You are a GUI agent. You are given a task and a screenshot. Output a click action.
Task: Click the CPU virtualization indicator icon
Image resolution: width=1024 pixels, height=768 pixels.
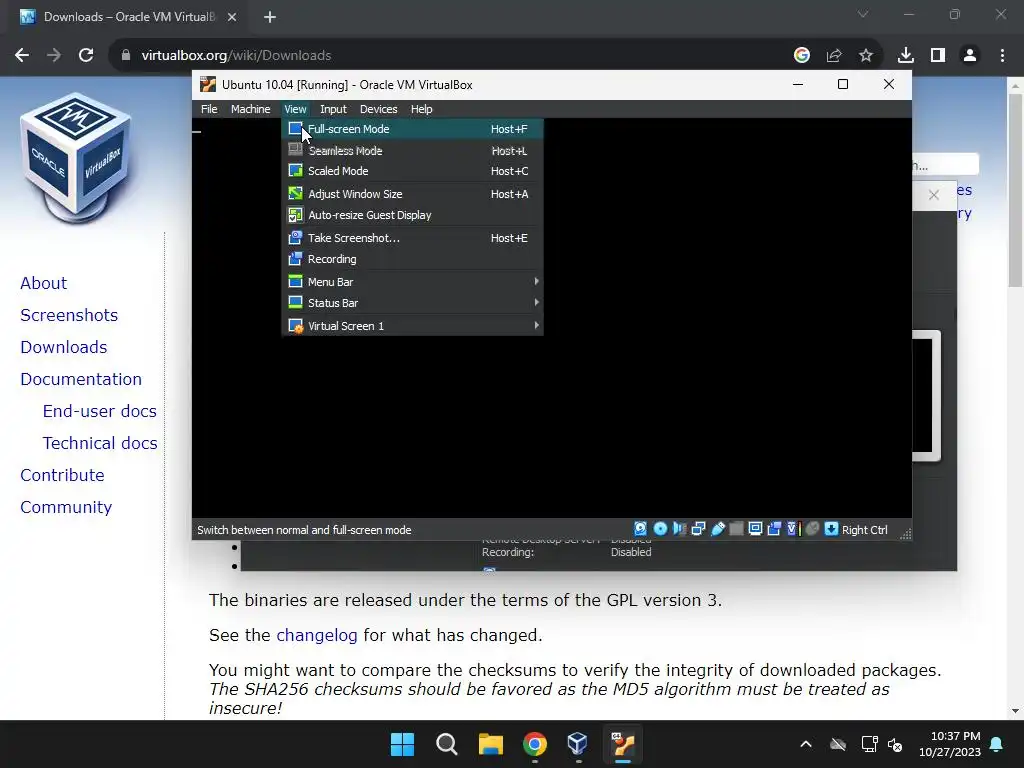pyautogui.click(x=793, y=529)
